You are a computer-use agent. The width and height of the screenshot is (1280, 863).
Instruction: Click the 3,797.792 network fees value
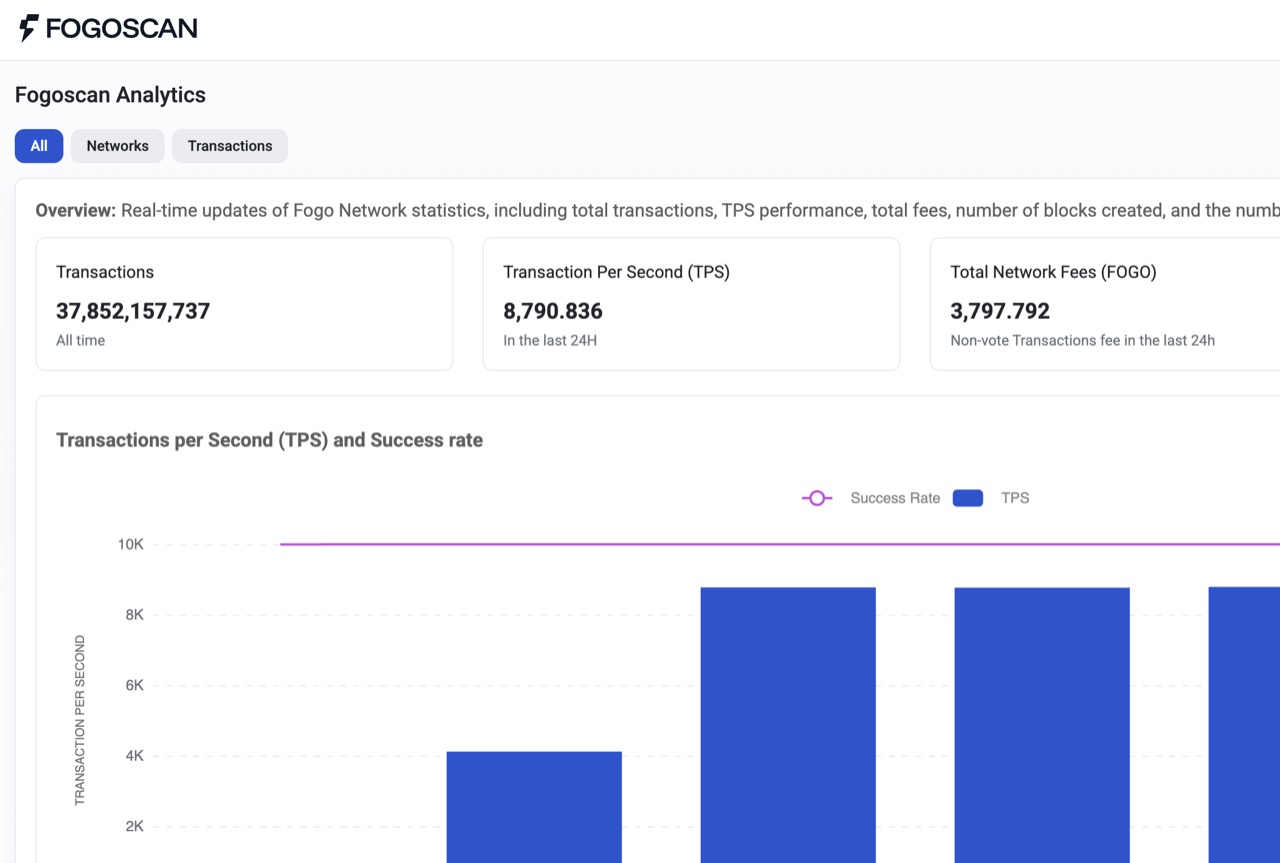click(1000, 311)
